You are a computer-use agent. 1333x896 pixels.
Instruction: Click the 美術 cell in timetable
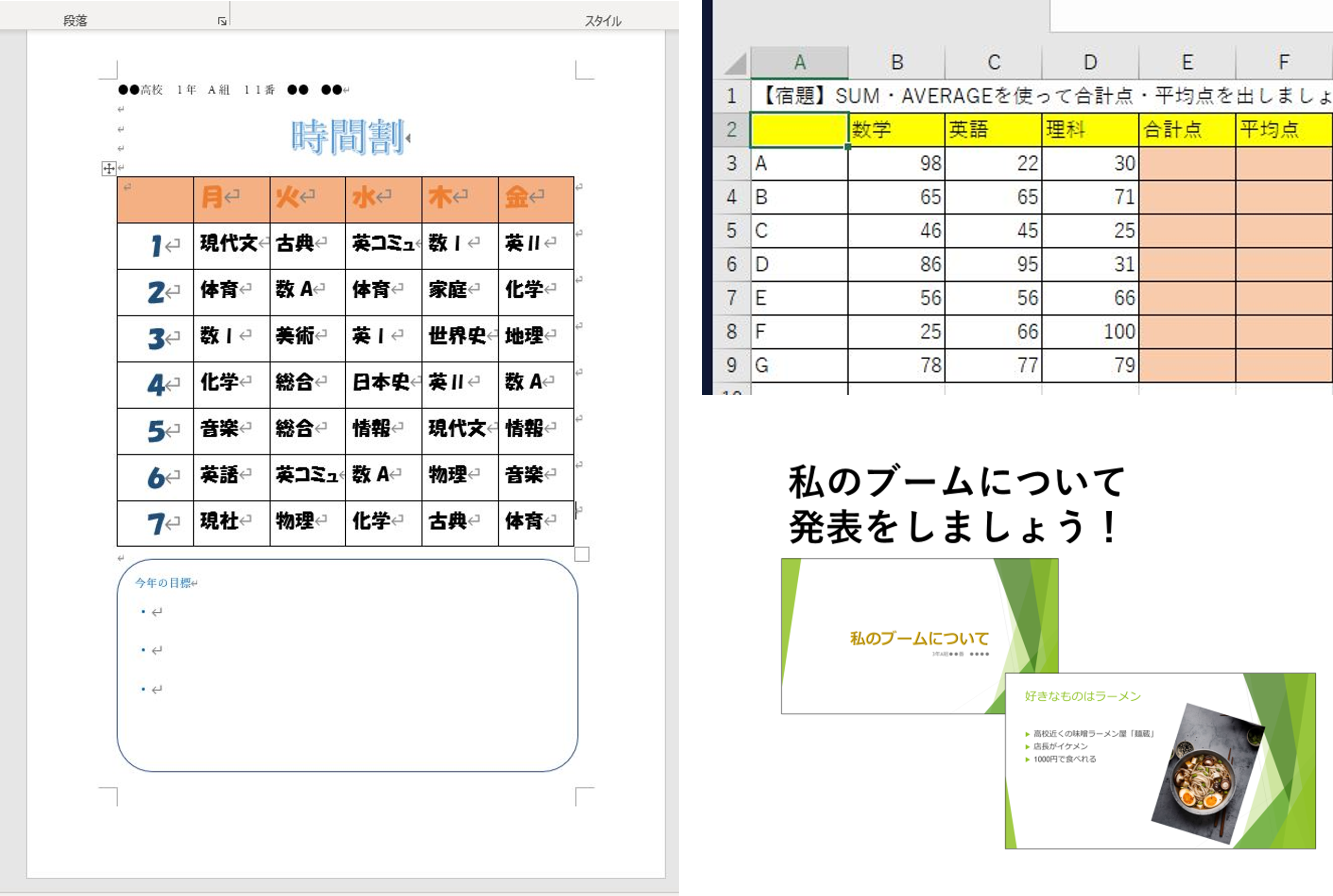click(307, 338)
